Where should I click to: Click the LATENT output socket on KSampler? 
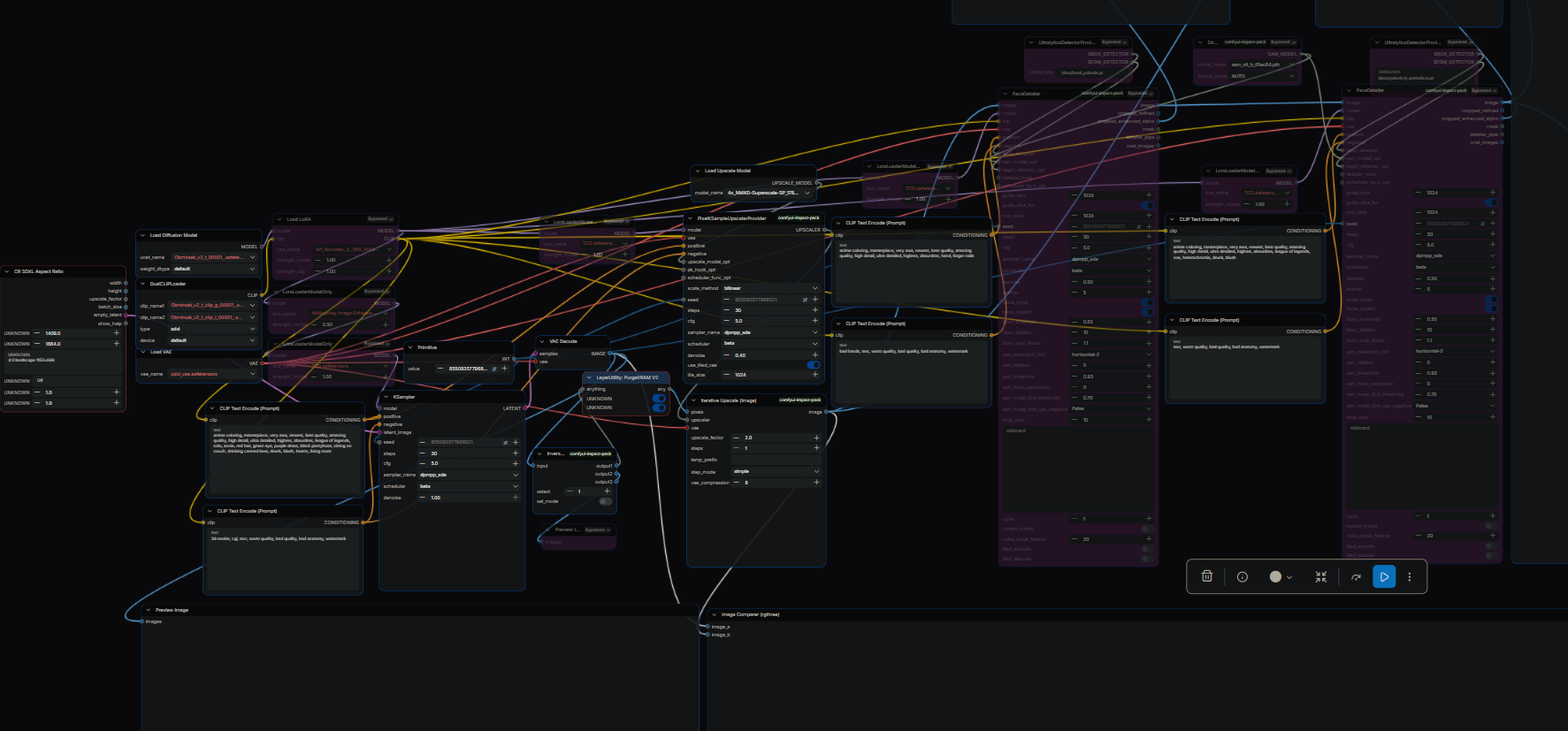(x=524, y=408)
